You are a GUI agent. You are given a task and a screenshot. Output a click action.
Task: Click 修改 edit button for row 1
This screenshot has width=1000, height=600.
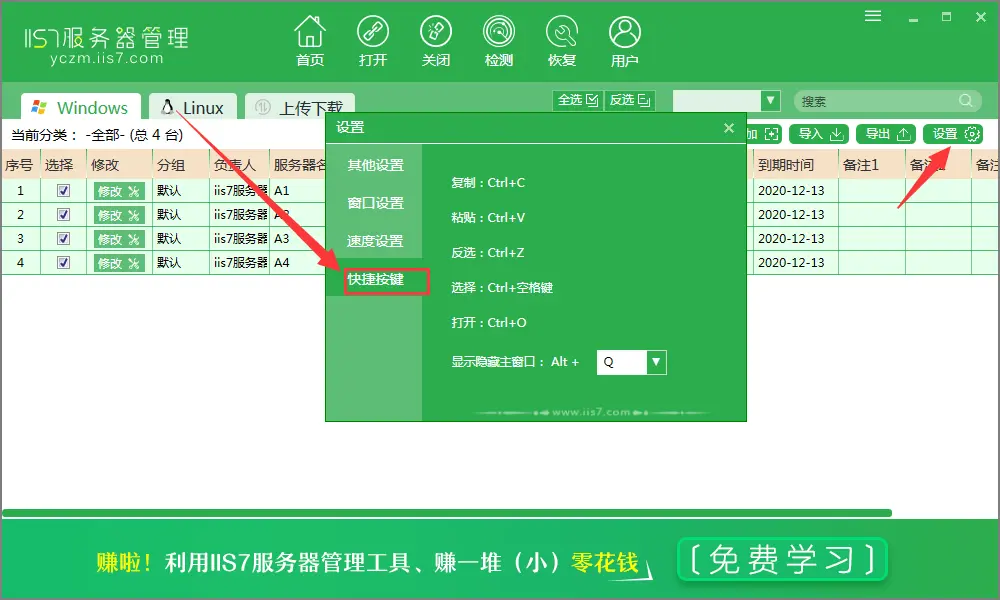pos(119,191)
